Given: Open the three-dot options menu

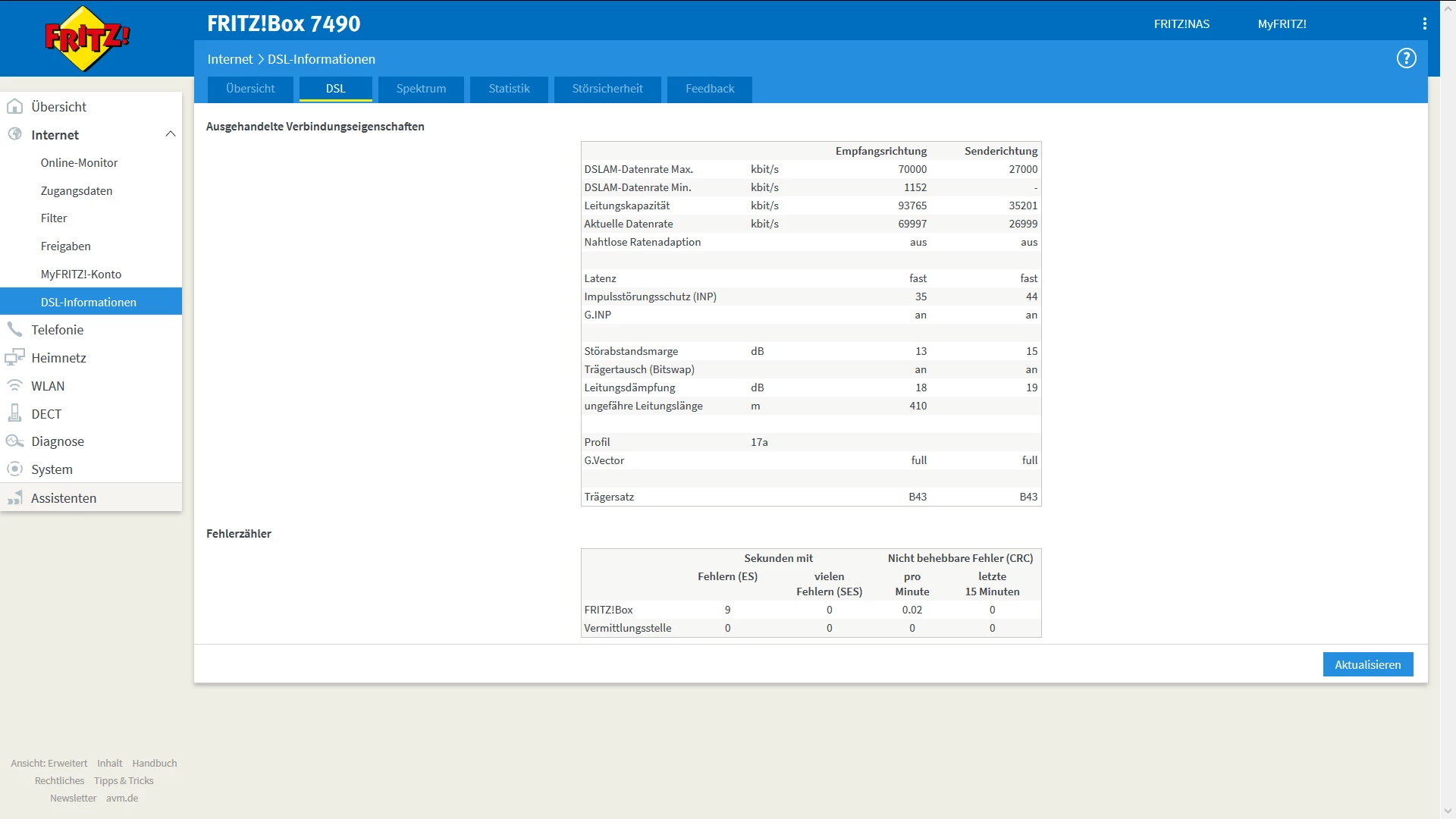Looking at the screenshot, I should point(1425,24).
